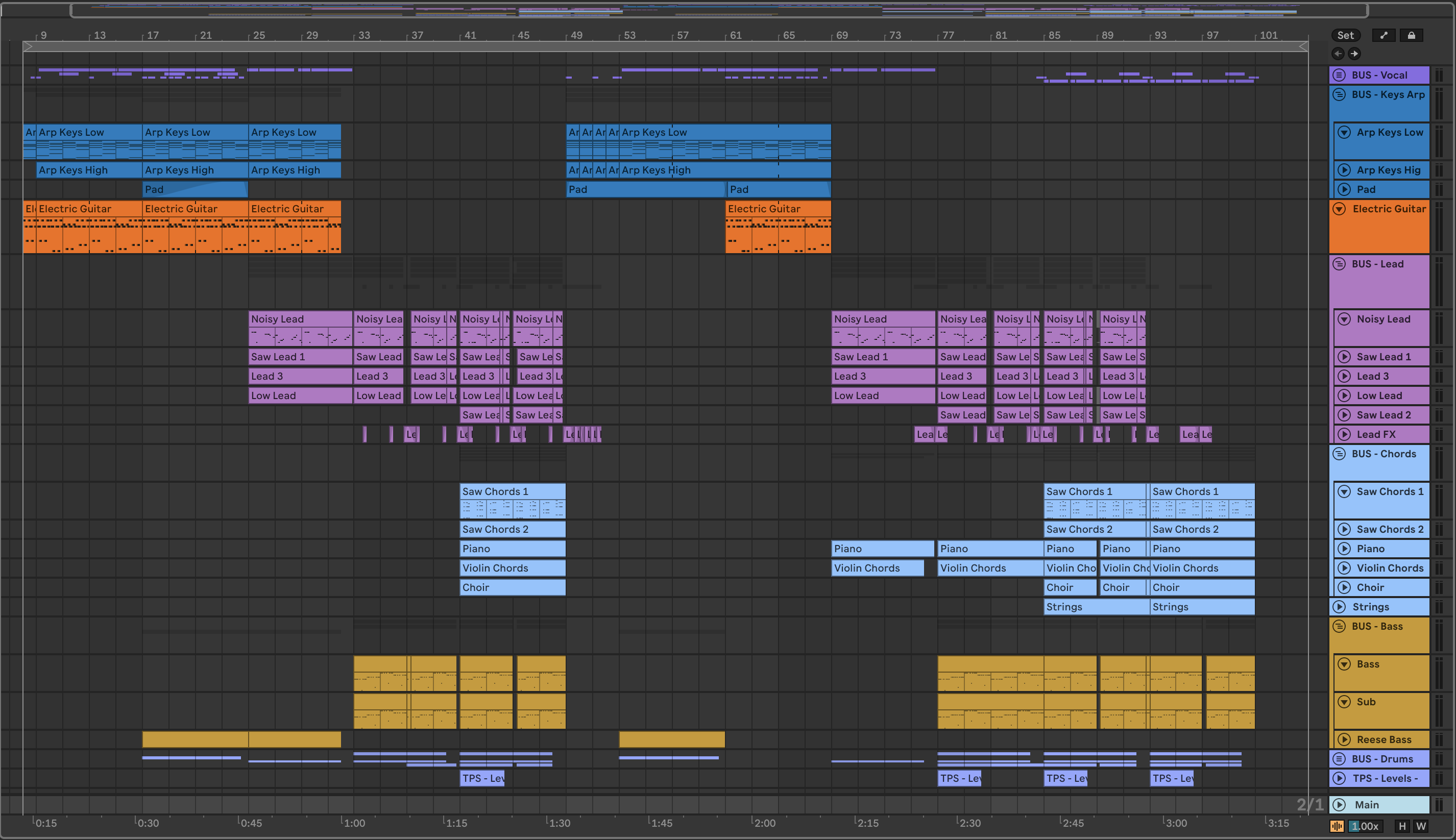Click the lock envelopes padlock icon
This screenshot has height=840, width=1456.
tap(1411, 35)
